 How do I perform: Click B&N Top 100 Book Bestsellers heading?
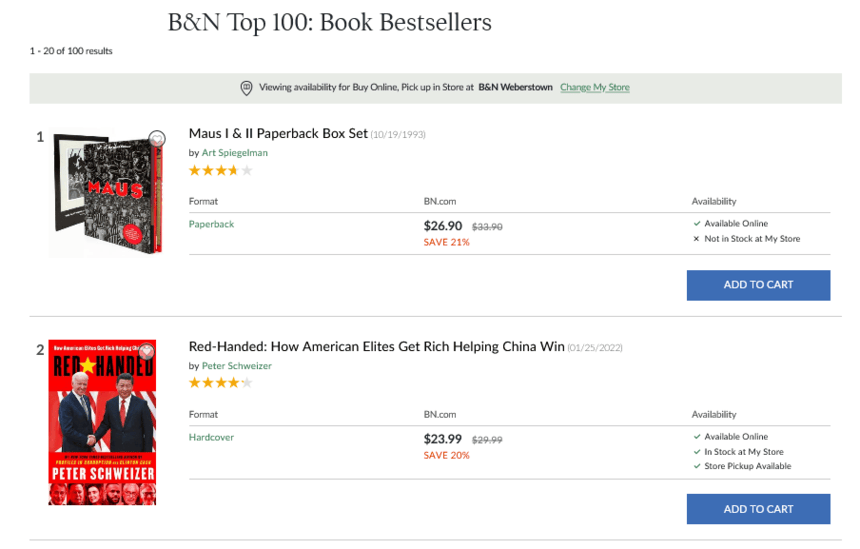330,22
